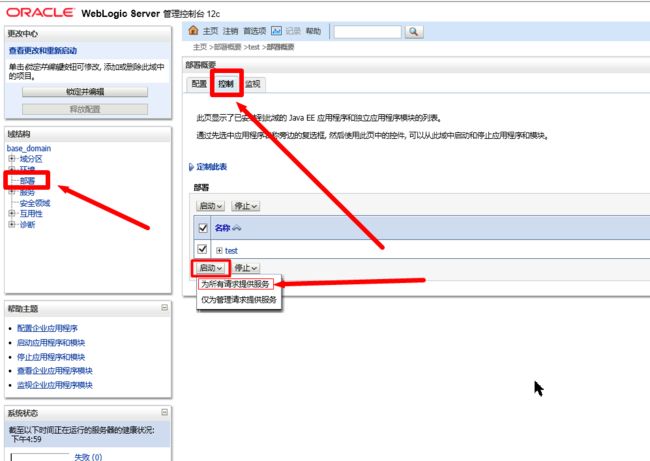
Task: Open help link 查看企业应用程序模块
Action: click(55, 371)
